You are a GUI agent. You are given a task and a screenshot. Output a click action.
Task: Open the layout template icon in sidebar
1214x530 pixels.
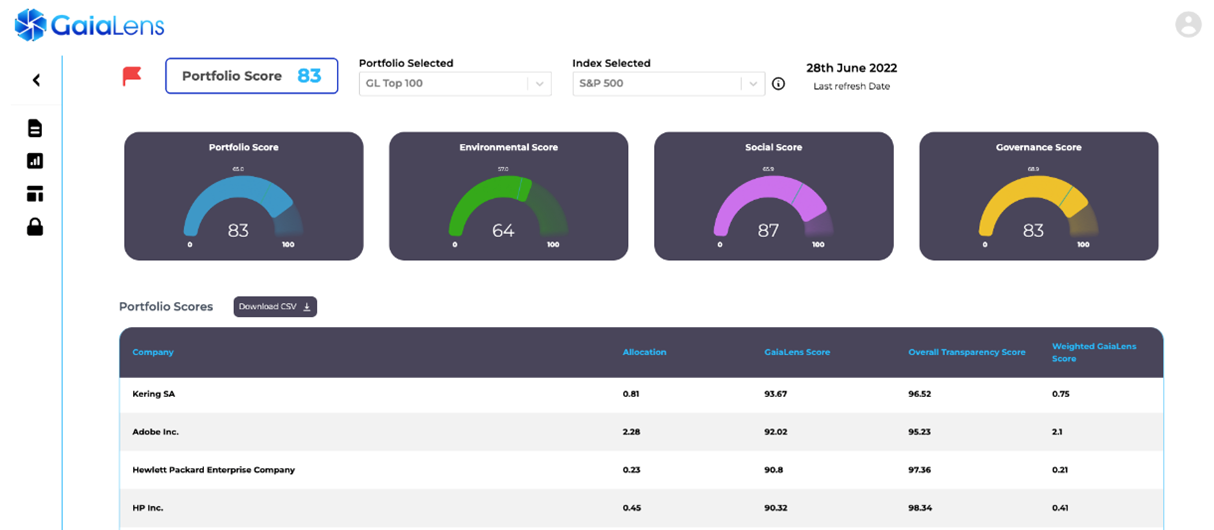pos(35,194)
